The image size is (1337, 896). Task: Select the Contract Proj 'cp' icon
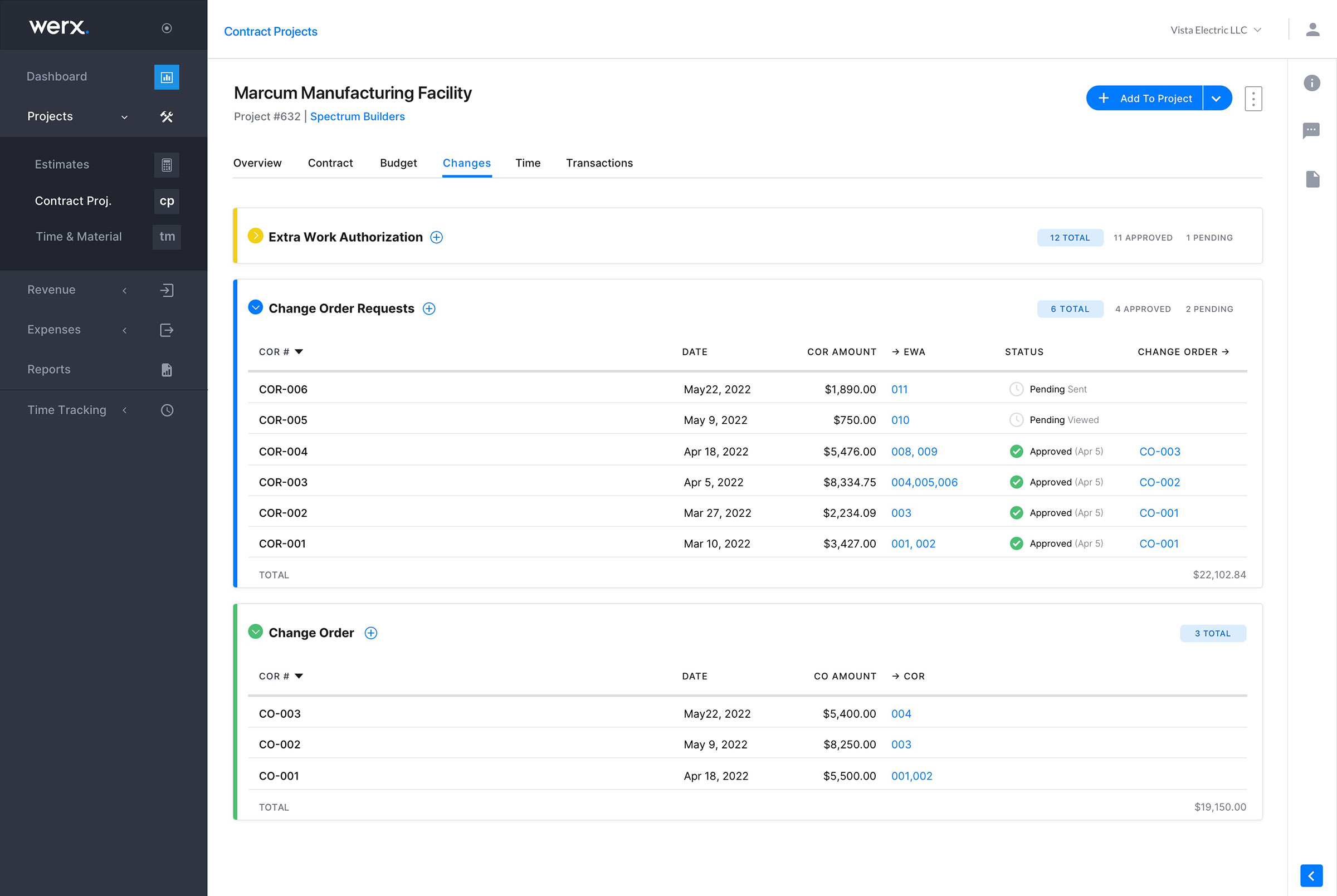coord(167,201)
